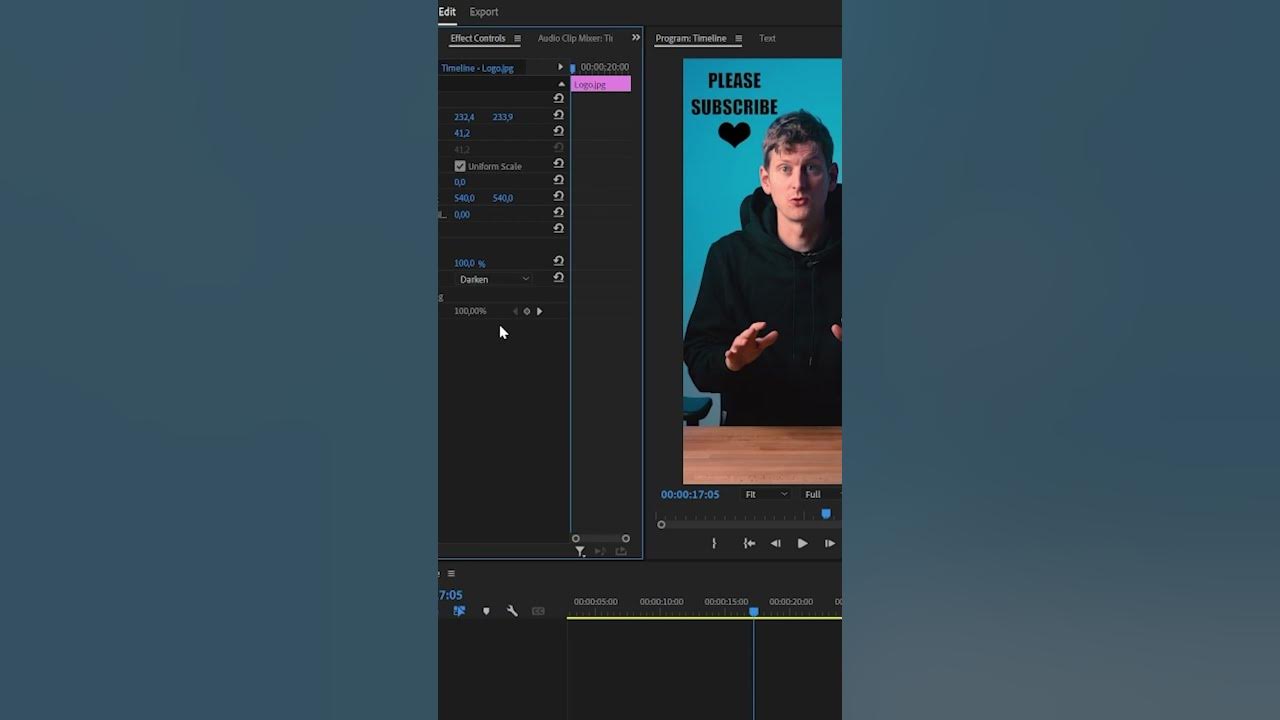Image resolution: width=1280 pixels, height=720 pixels.
Task: Collapse the section with the up-arrow
Action: coord(561,84)
